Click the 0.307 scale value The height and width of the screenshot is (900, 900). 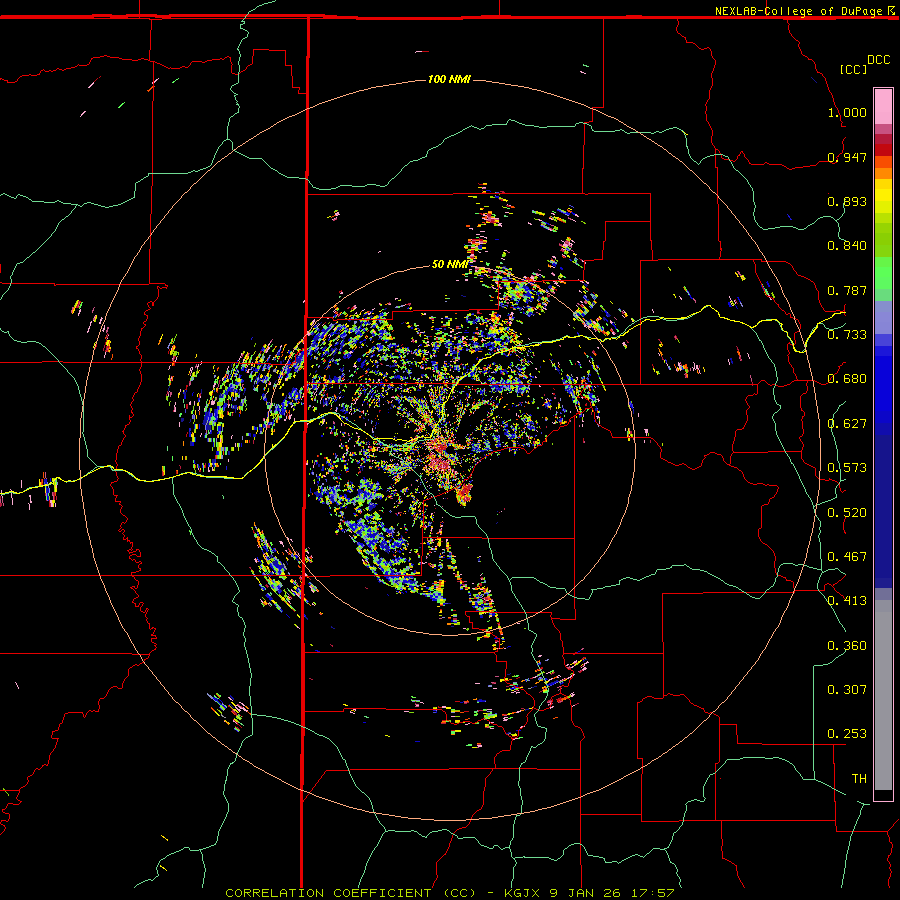[847, 690]
